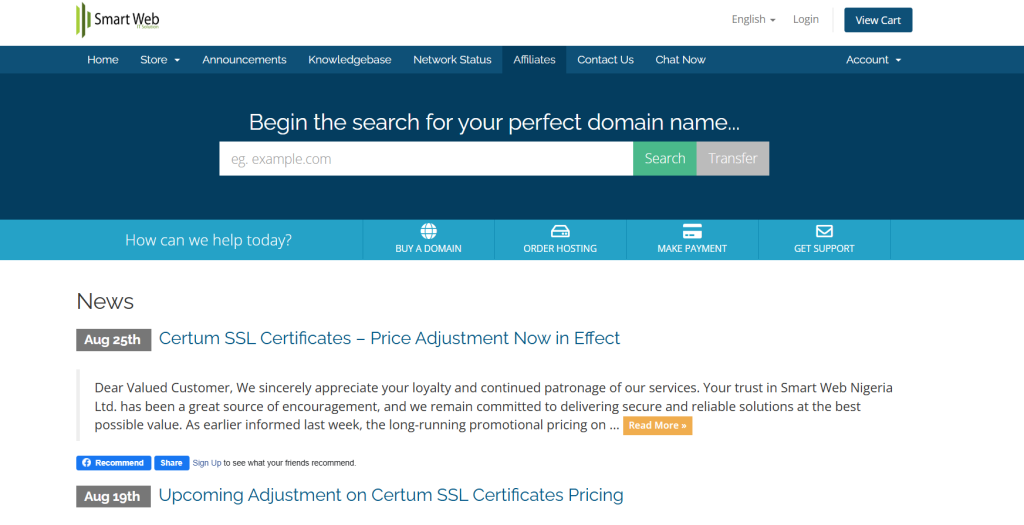This screenshot has height=525, width=1024.
Task: Click the Get Support envelope icon
Action: [x=824, y=231]
